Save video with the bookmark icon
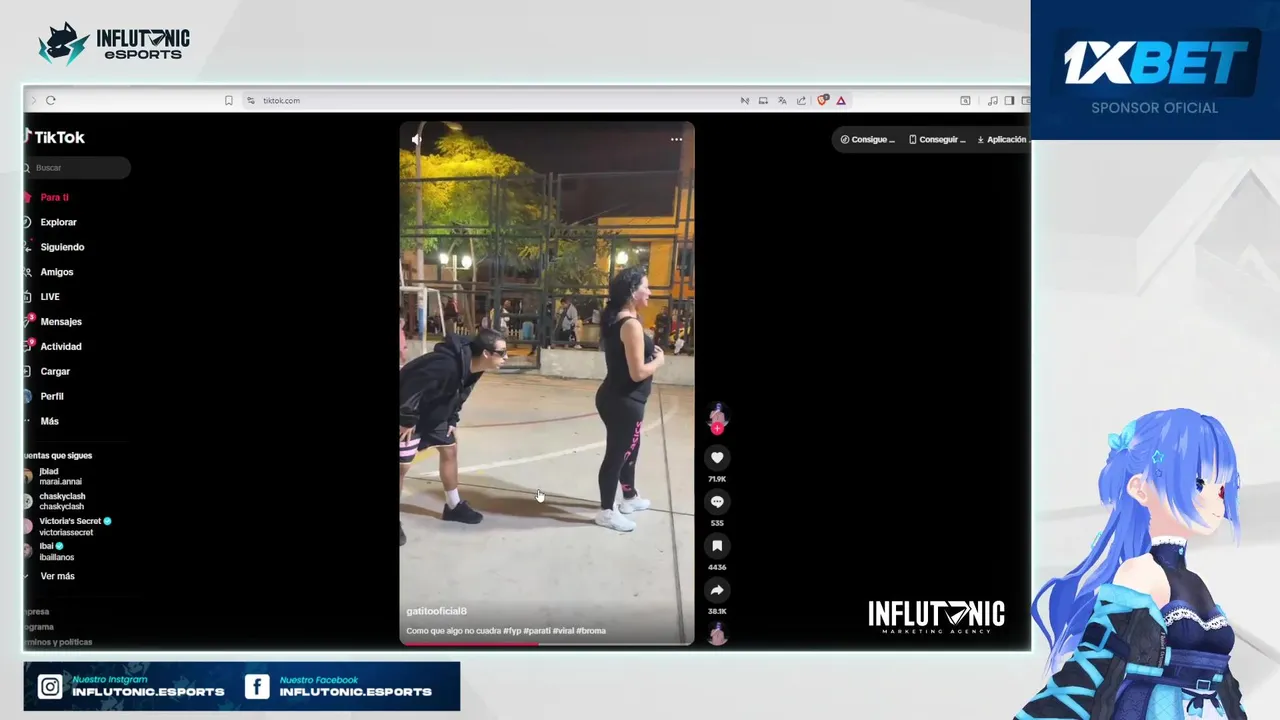The image size is (1280, 720). pyautogui.click(x=717, y=546)
